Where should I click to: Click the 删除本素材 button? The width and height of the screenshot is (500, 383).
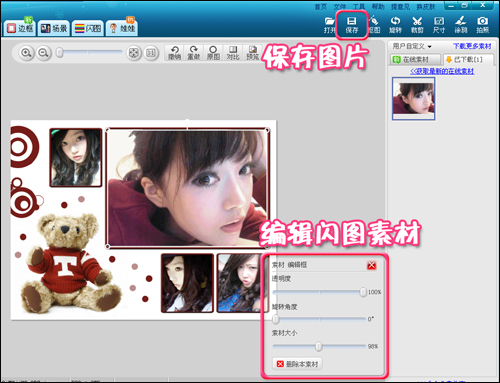(298, 364)
